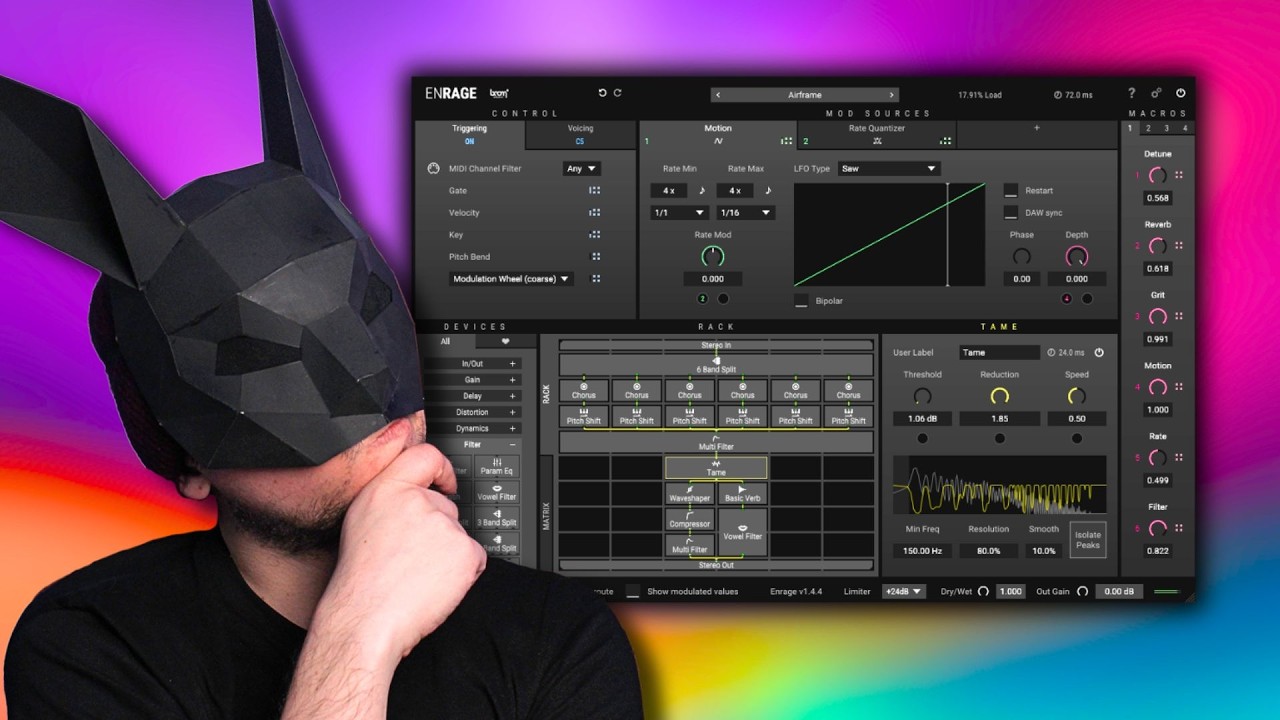This screenshot has width=1280, height=720.
Task: Click the Detune macro assign dots icon
Action: (x=1179, y=175)
